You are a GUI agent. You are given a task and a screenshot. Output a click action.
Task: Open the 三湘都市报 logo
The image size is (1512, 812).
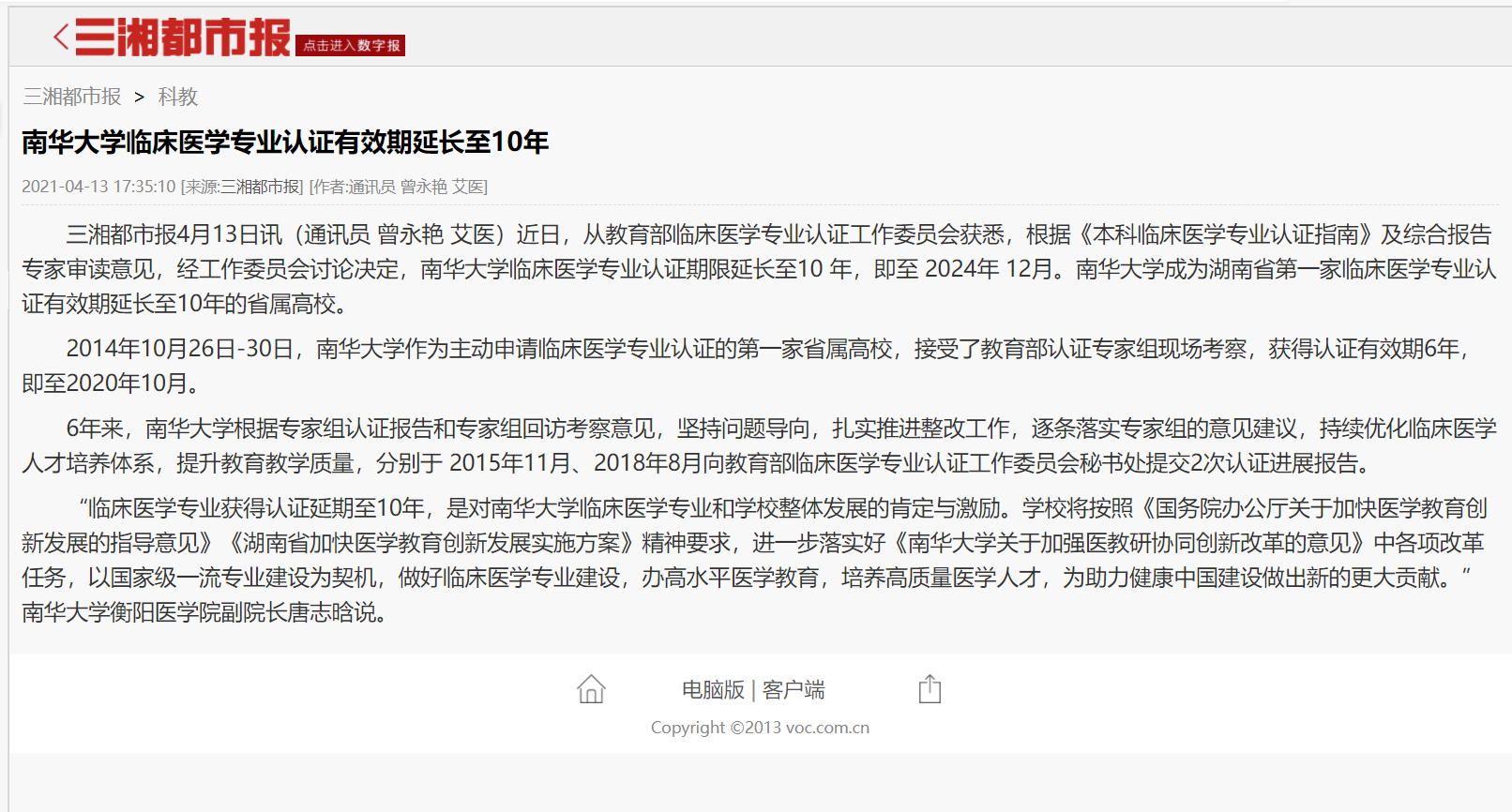point(183,38)
